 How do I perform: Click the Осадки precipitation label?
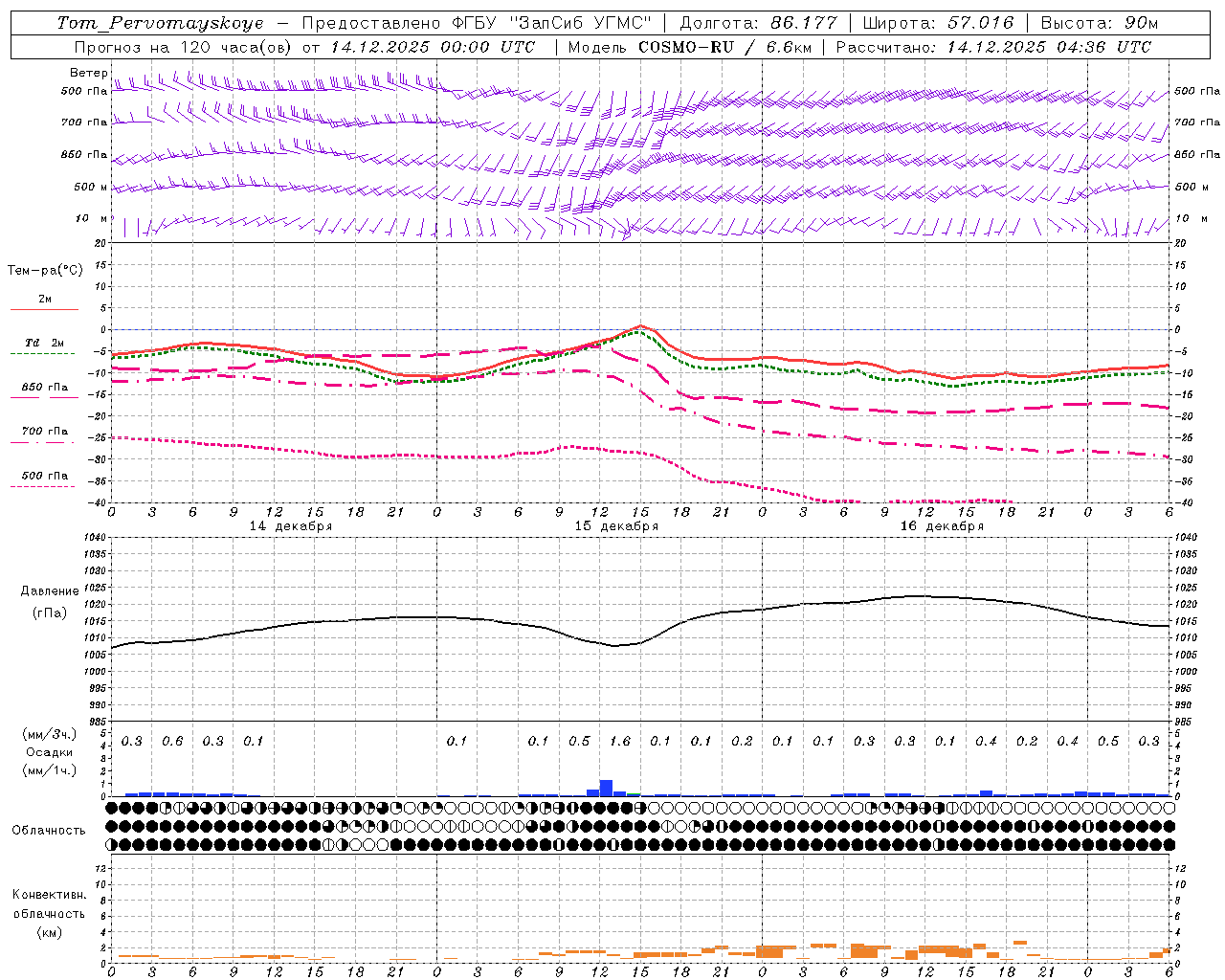pos(49,752)
